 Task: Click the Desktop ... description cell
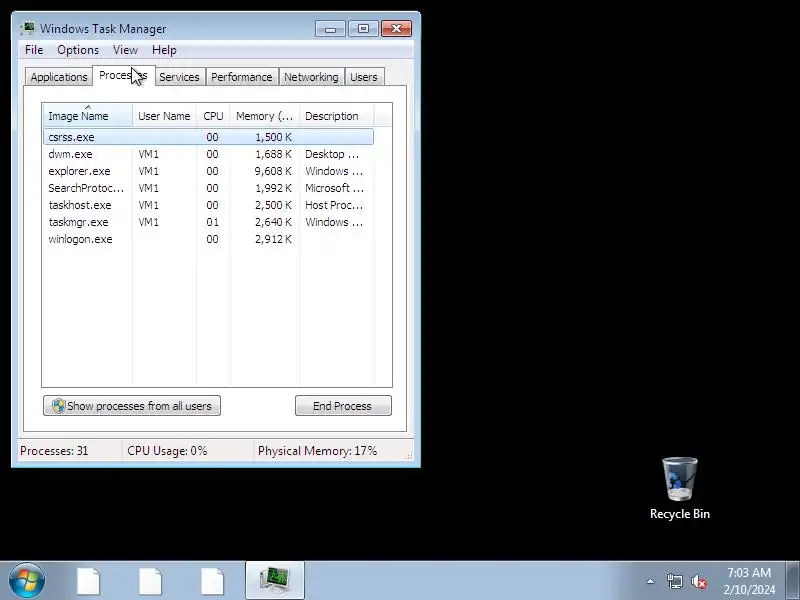(332, 154)
